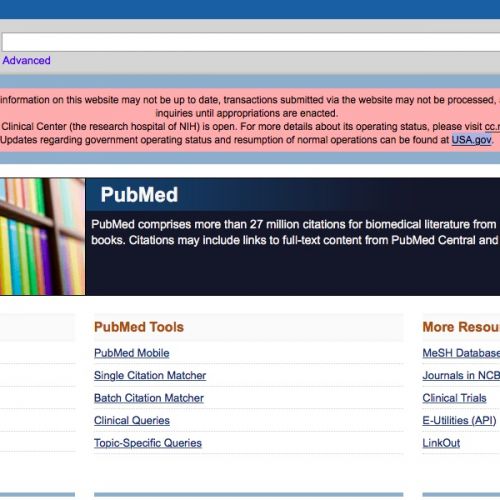Open Batch Citation Matcher
Image resolution: width=500 pixels, height=500 pixels.
(x=149, y=398)
